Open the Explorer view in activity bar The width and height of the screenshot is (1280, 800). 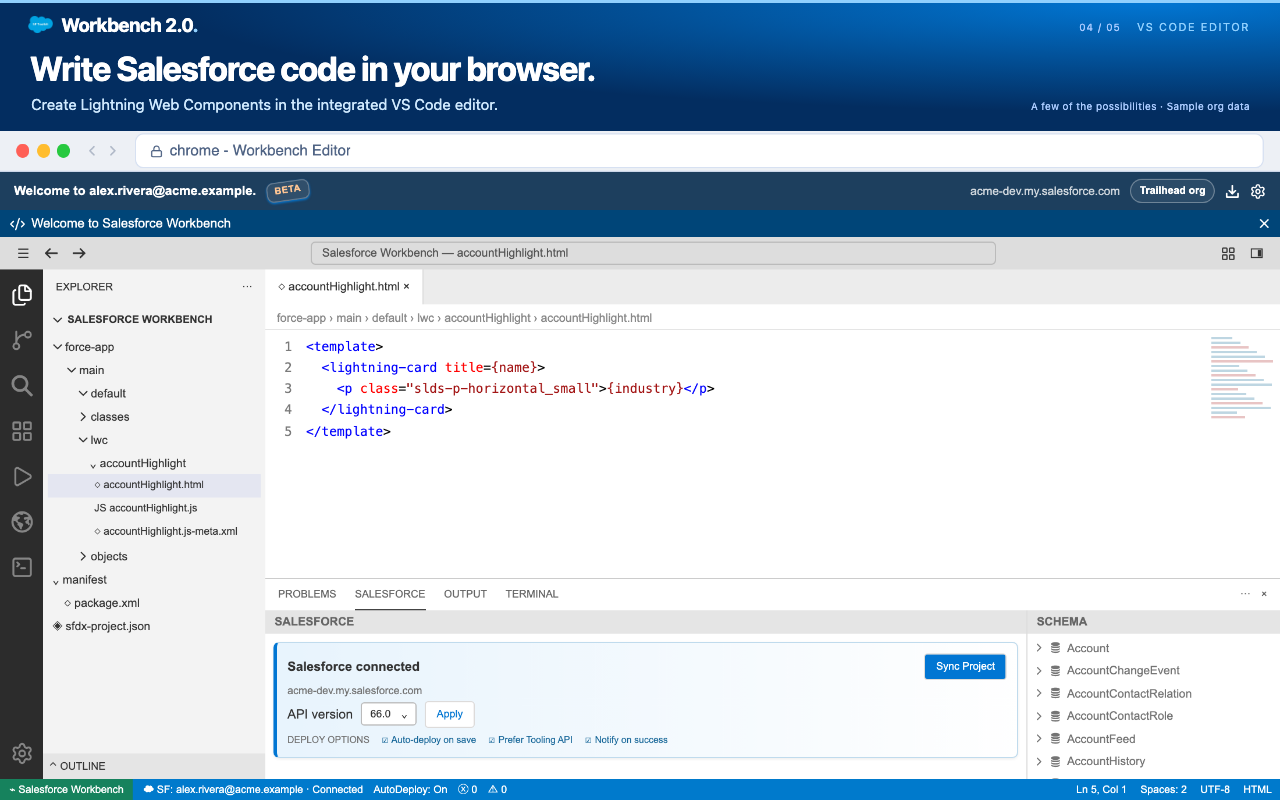click(x=21, y=294)
